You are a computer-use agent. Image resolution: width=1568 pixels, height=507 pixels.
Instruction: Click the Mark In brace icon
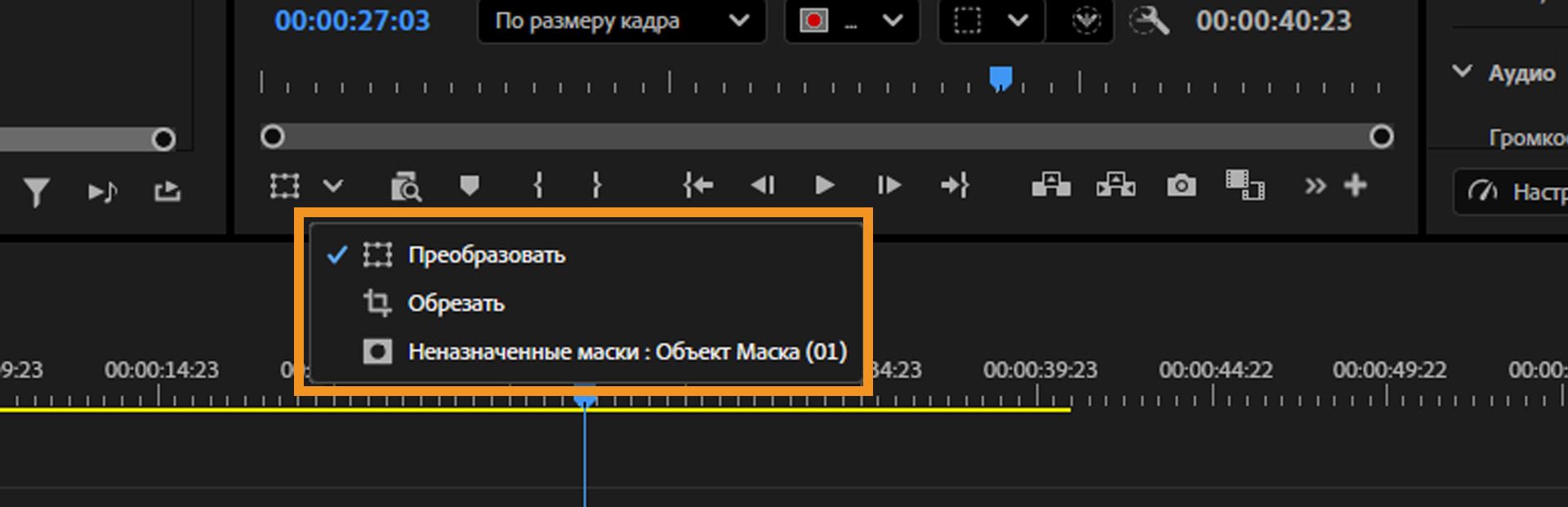pyautogui.click(x=537, y=186)
